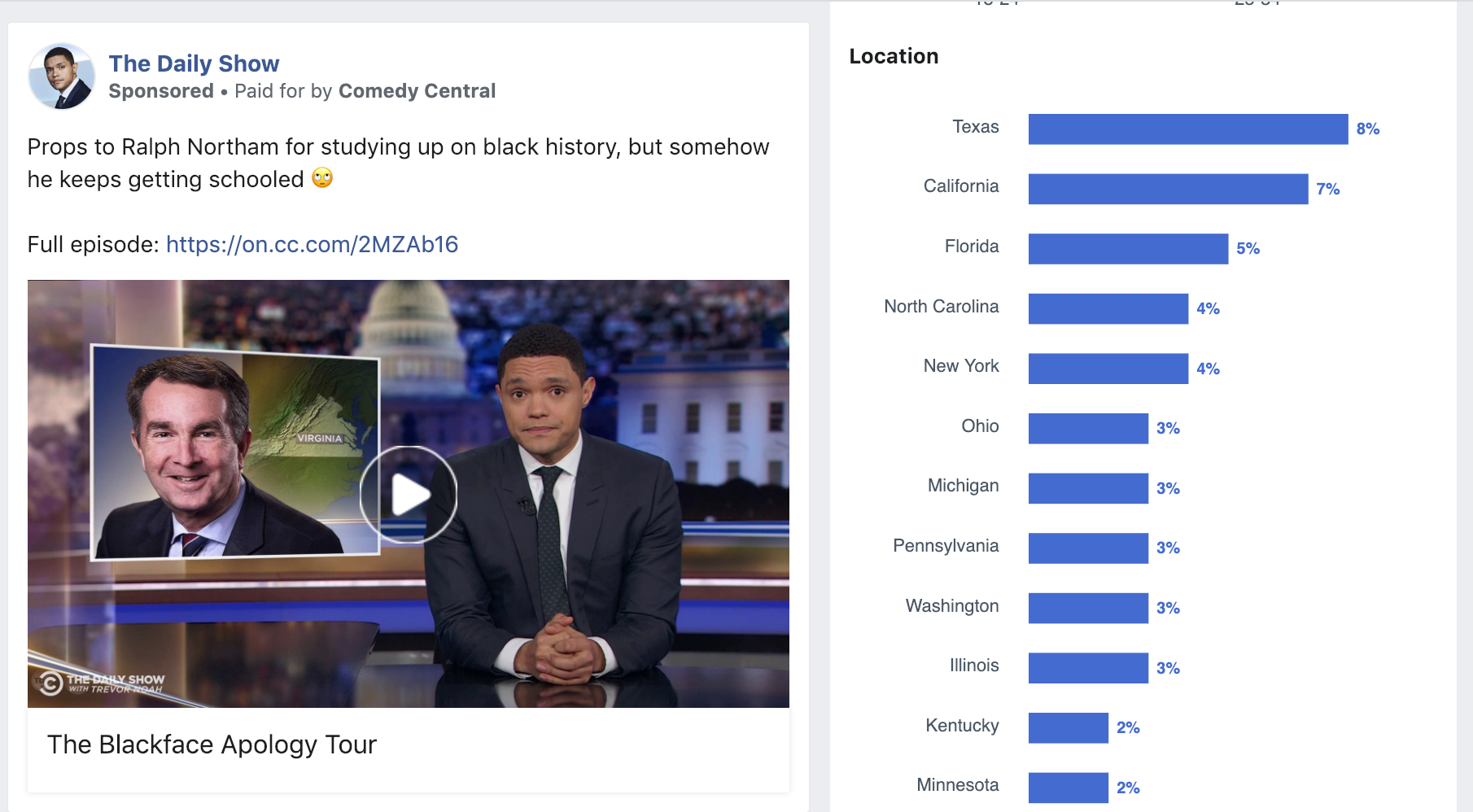Click the eye-roll emoji in the post text
The height and width of the screenshot is (812, 1473).
[322, 178]
